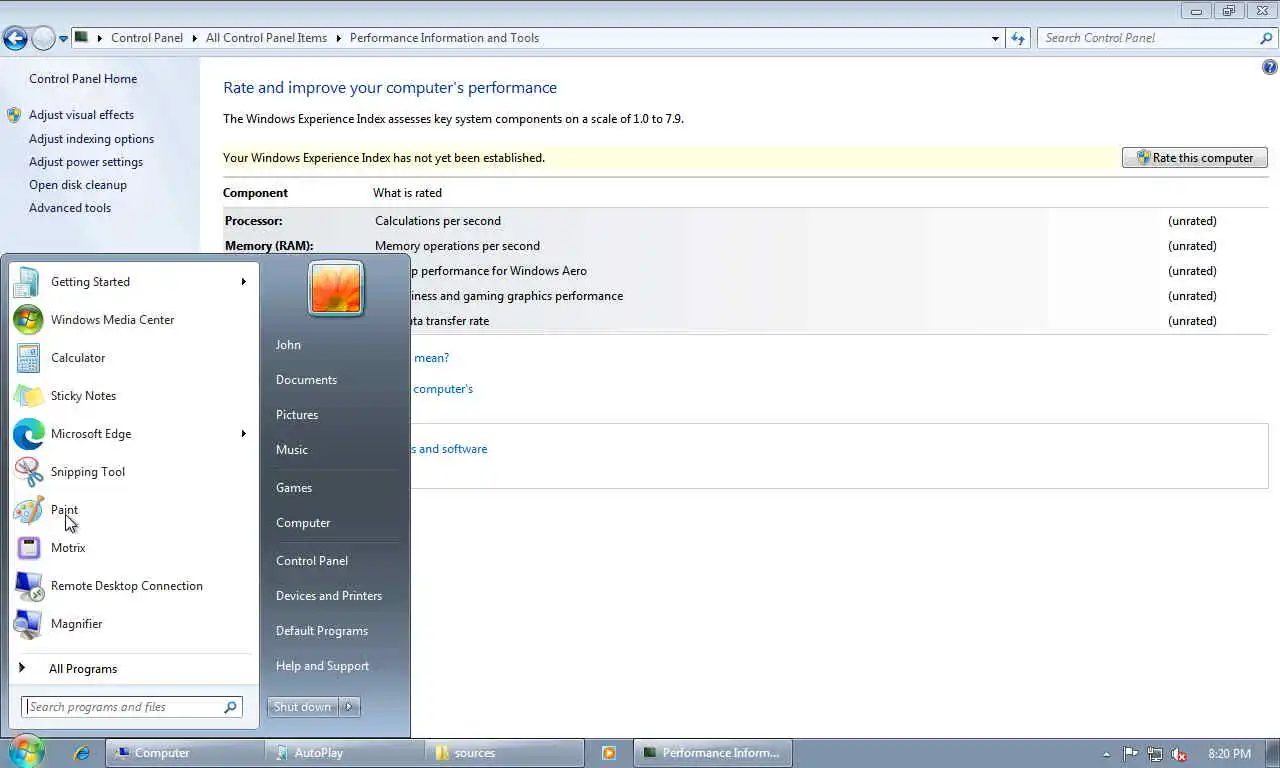Open Control Panel from Start menu

(312, 561)
